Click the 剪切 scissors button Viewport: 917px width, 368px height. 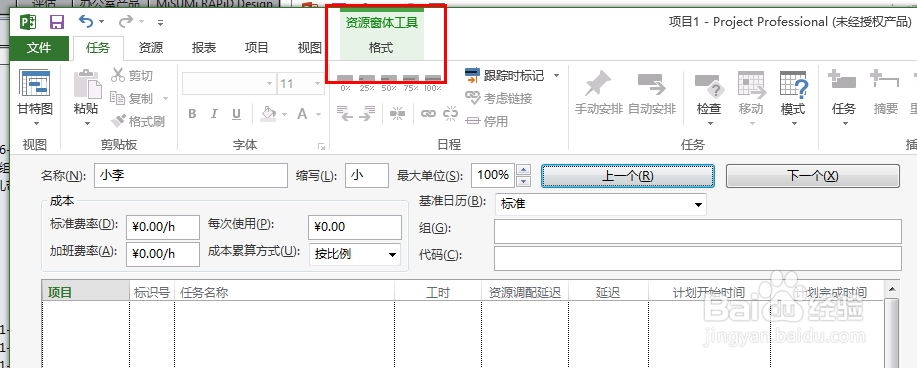[132, 75]
